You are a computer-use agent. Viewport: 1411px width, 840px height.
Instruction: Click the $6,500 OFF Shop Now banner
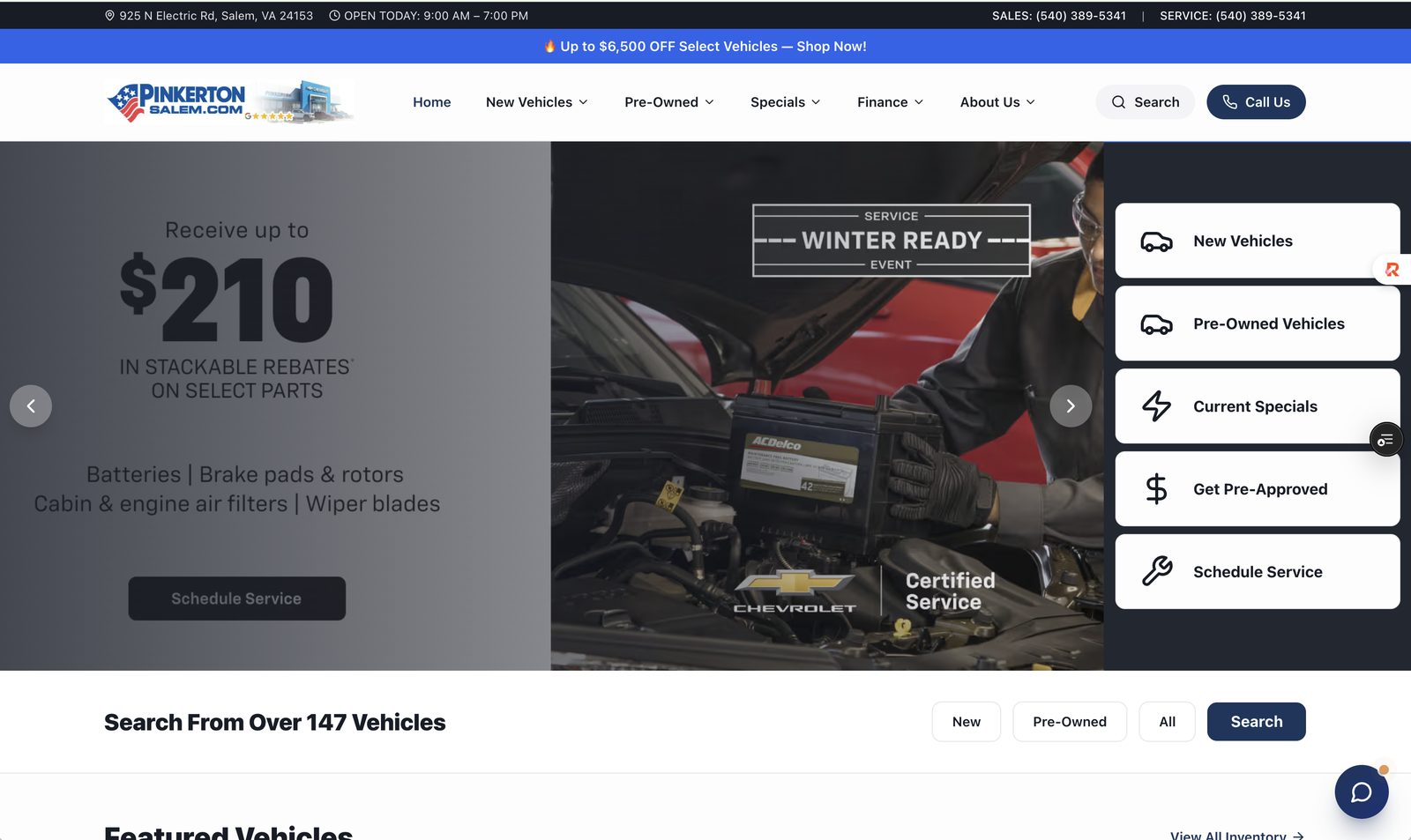[705, 47]
